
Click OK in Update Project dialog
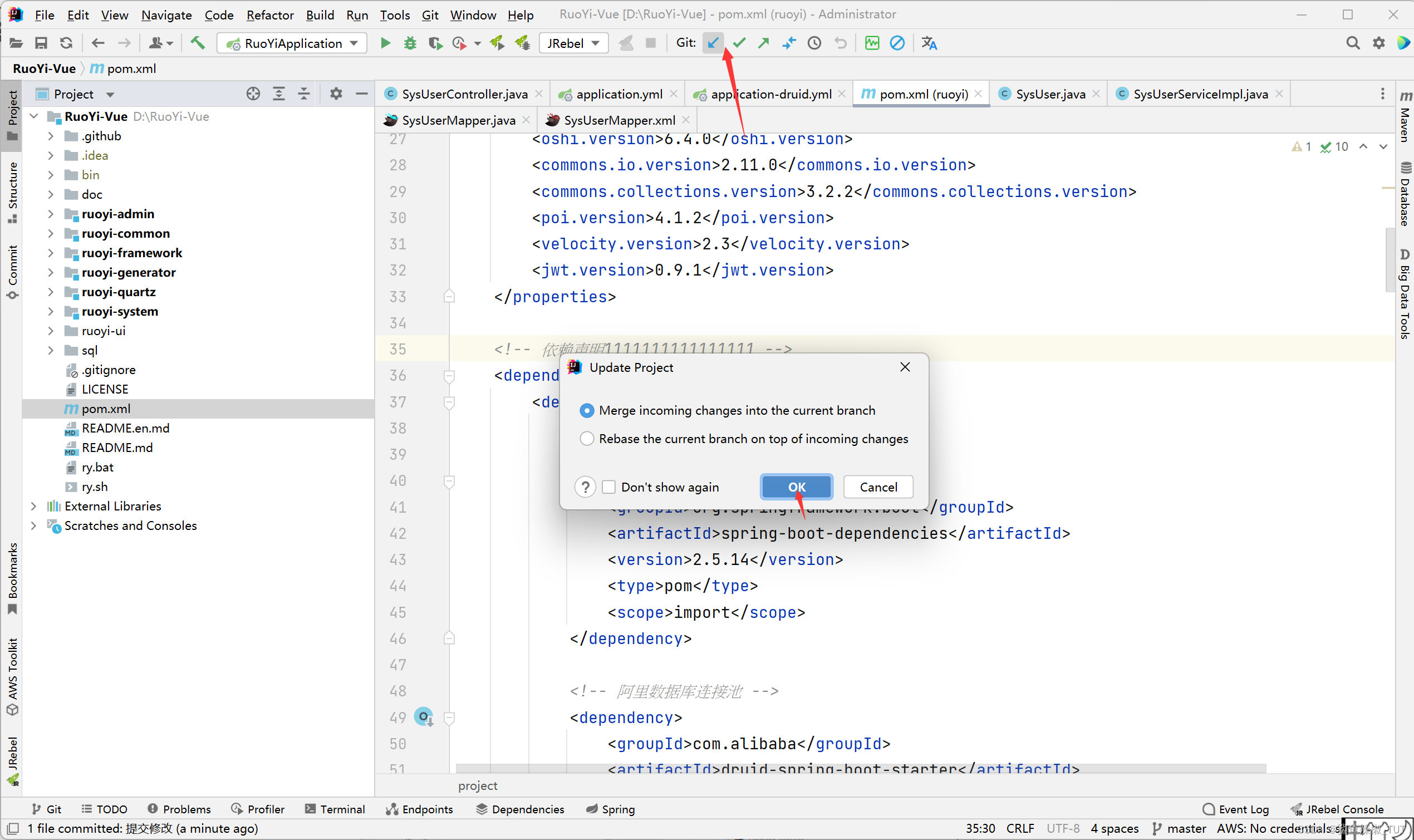pyautogui.click(x=797, y=487)
